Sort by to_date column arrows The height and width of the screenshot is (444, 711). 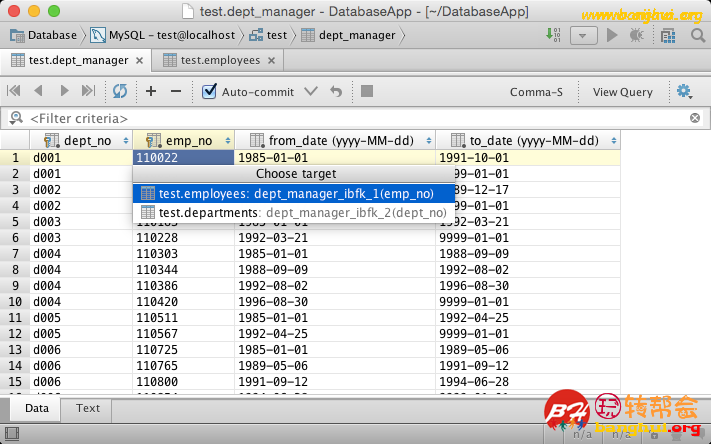pos(614,141)
